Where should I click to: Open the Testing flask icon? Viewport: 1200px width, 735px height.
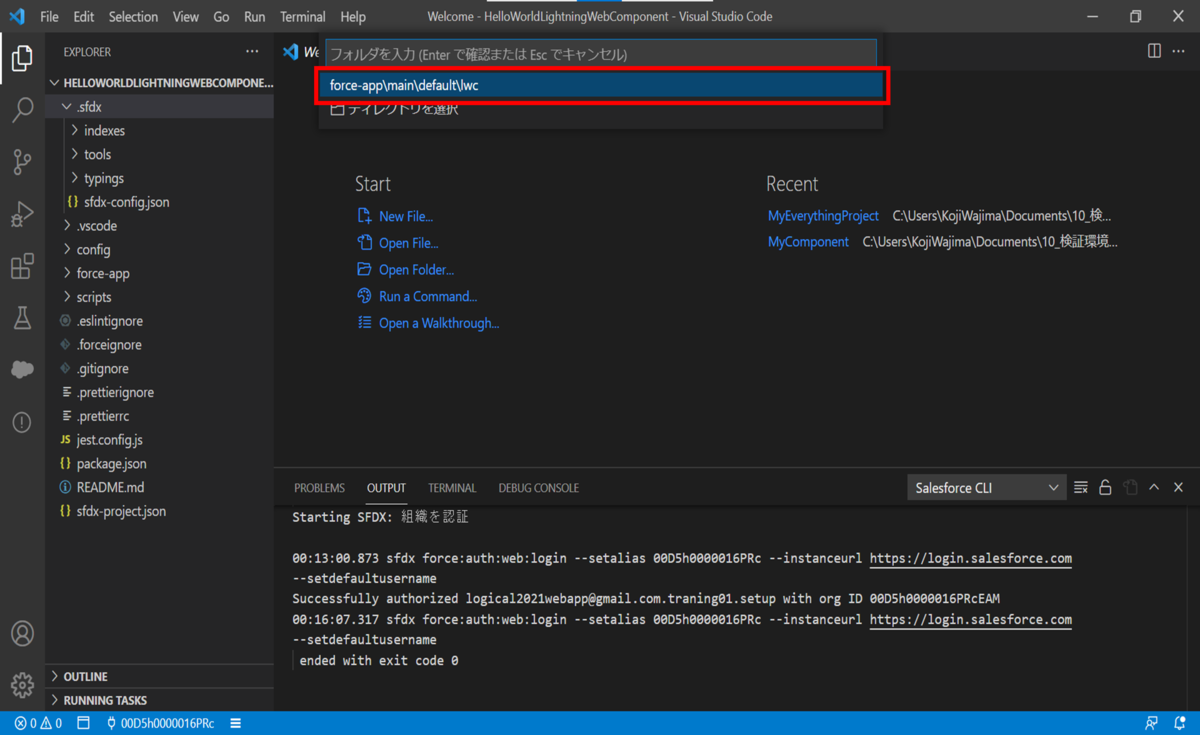(x=22, y=318)
